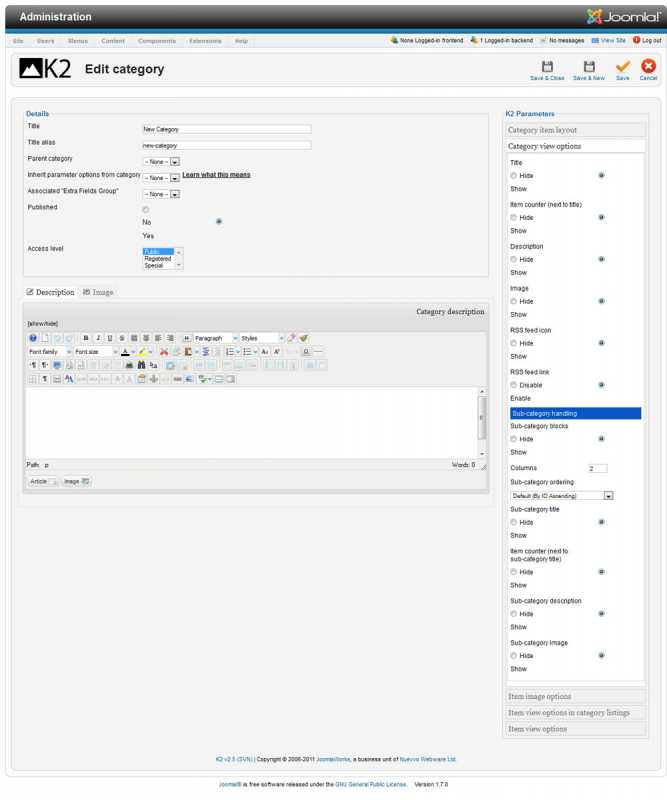Click the Title alias input field
Image resolution: width=667 pixels, height=800 pixels.
click(227, 146)
